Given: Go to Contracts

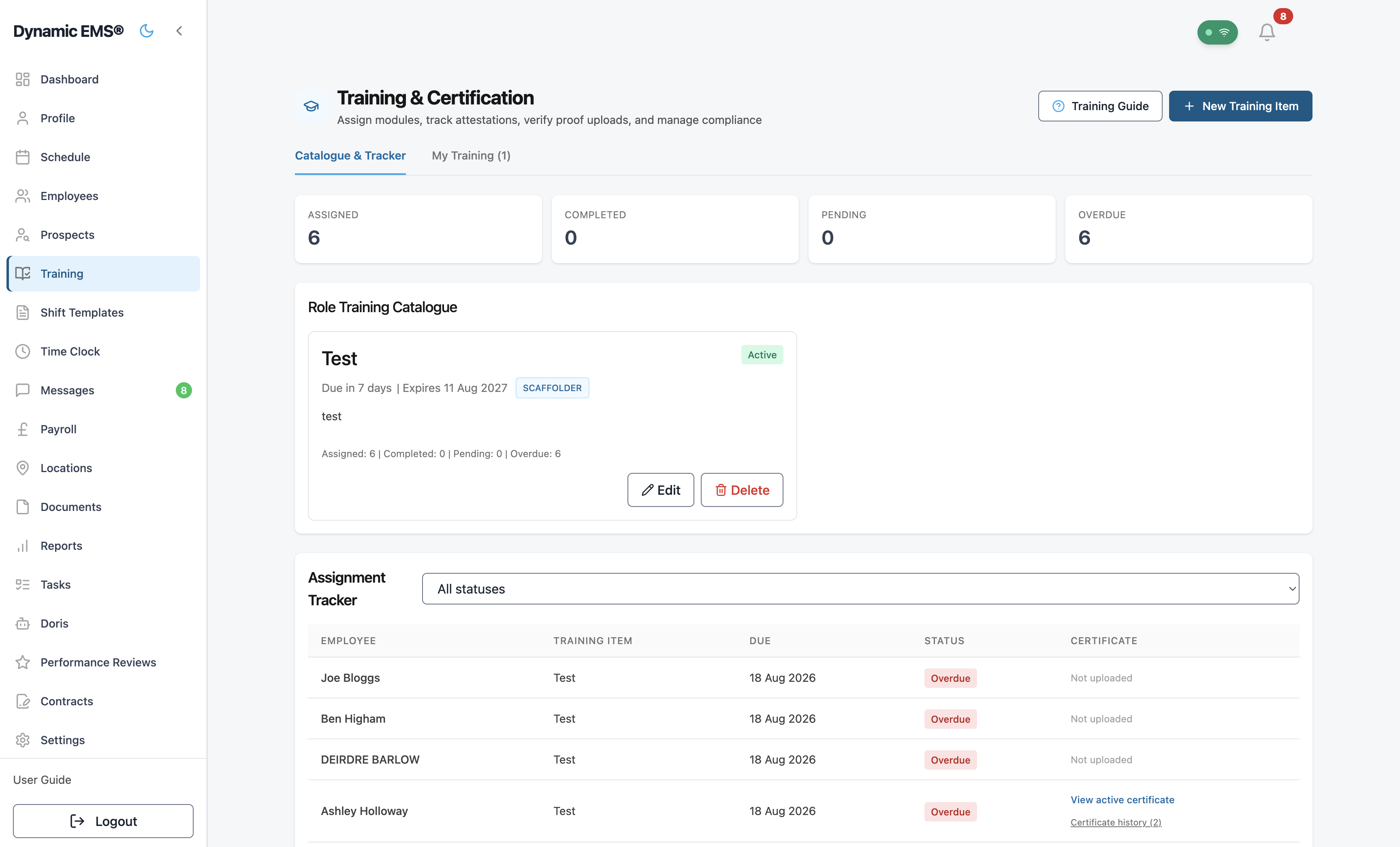Looking at the screenshot, I should coord(103,702).
